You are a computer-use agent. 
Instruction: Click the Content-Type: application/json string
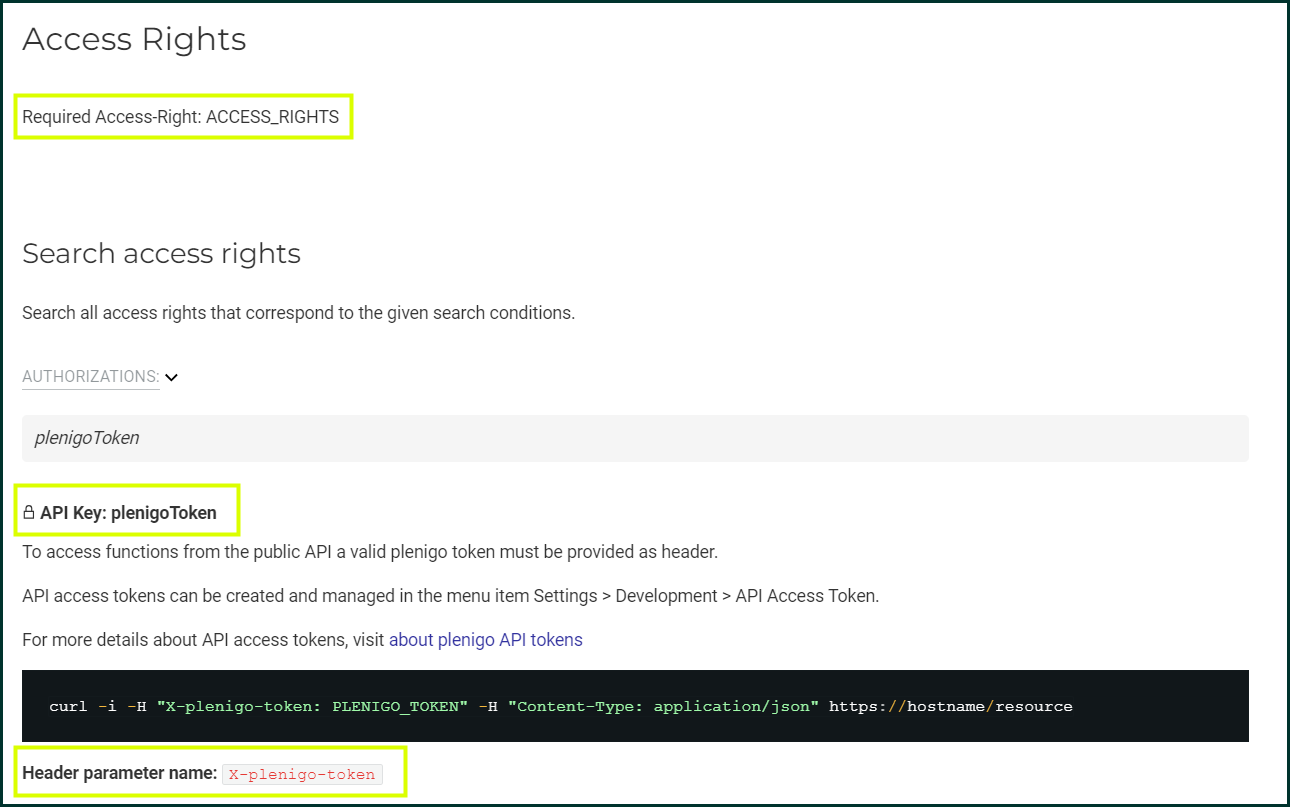[663, 707]
